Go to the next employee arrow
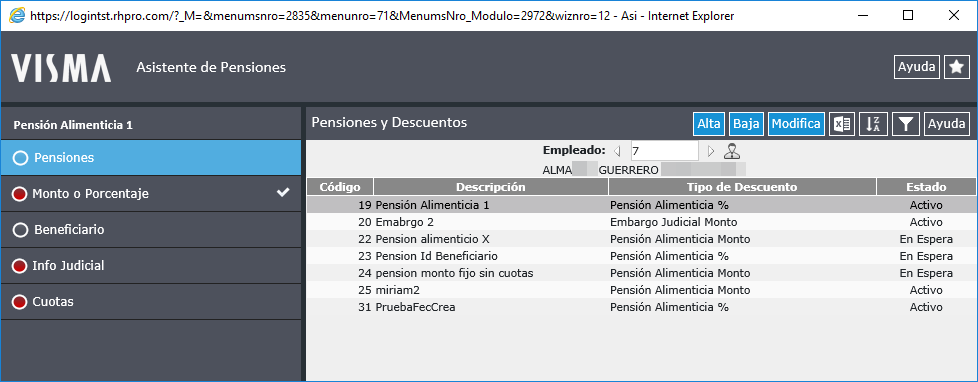978x382 pixels. [x=710, y=151]
